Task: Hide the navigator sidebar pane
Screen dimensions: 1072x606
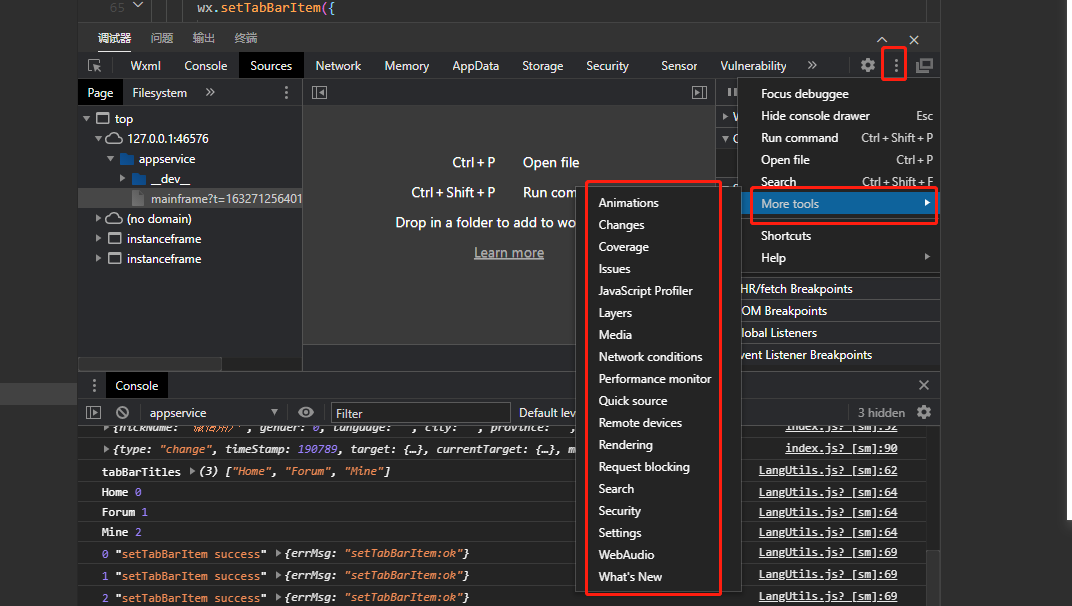Action: pos(319,92)
